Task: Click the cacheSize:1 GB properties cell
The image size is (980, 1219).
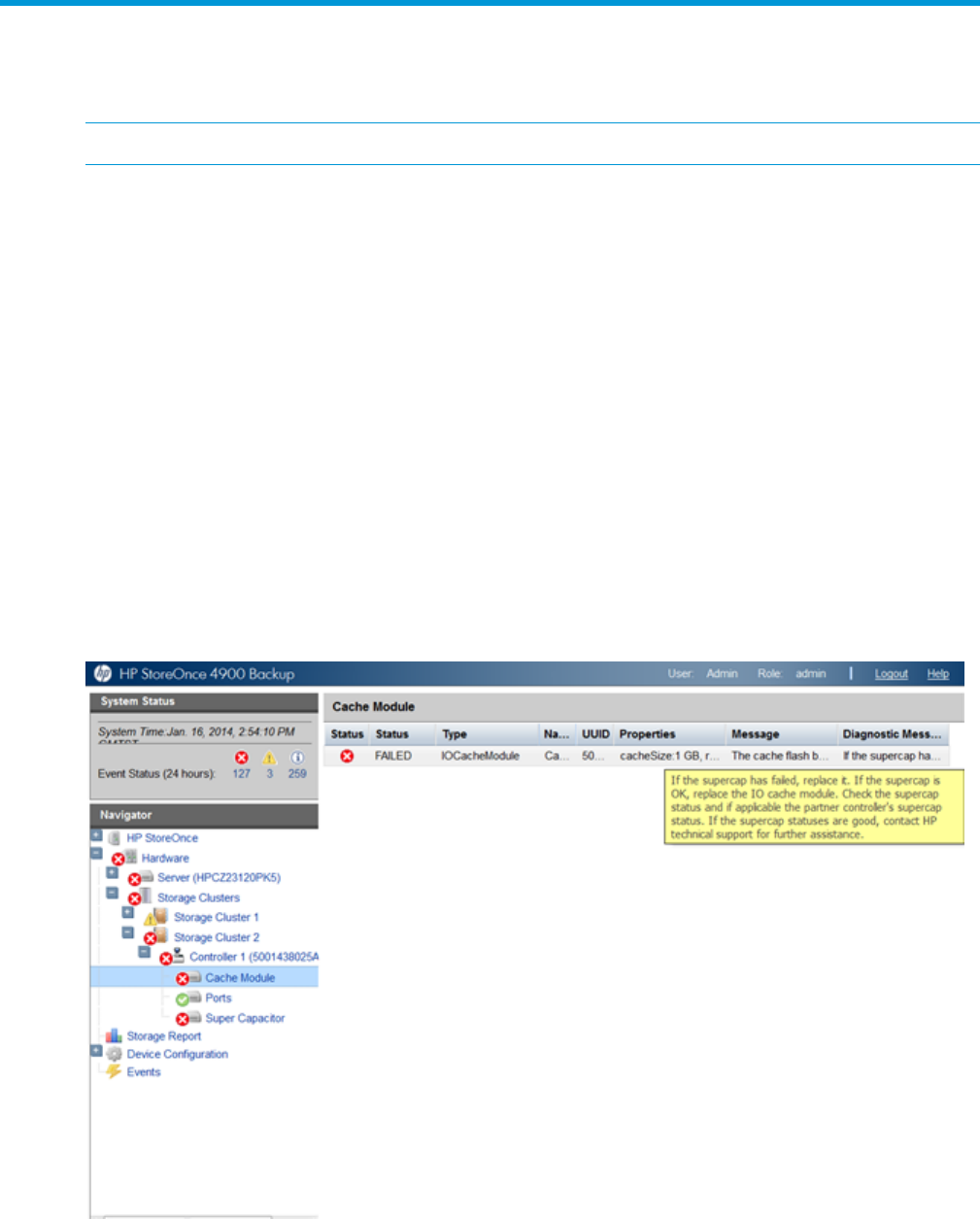Action: click(669, 756)
